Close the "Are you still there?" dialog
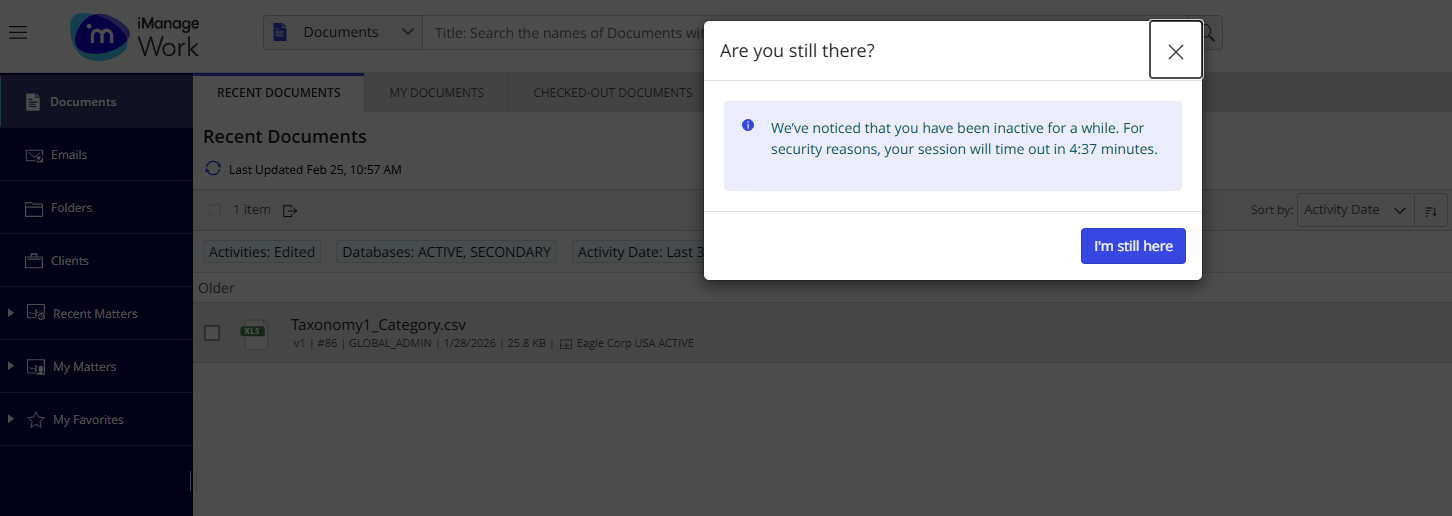 [1175, 52]
